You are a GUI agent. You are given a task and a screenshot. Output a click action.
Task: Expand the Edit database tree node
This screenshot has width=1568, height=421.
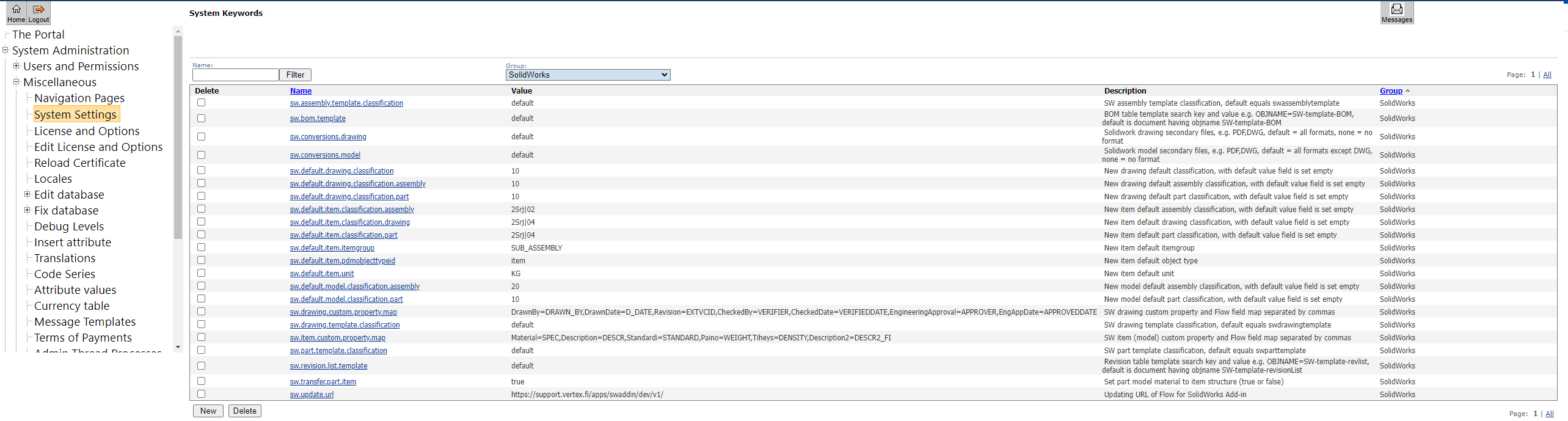(x=27, y=194)
